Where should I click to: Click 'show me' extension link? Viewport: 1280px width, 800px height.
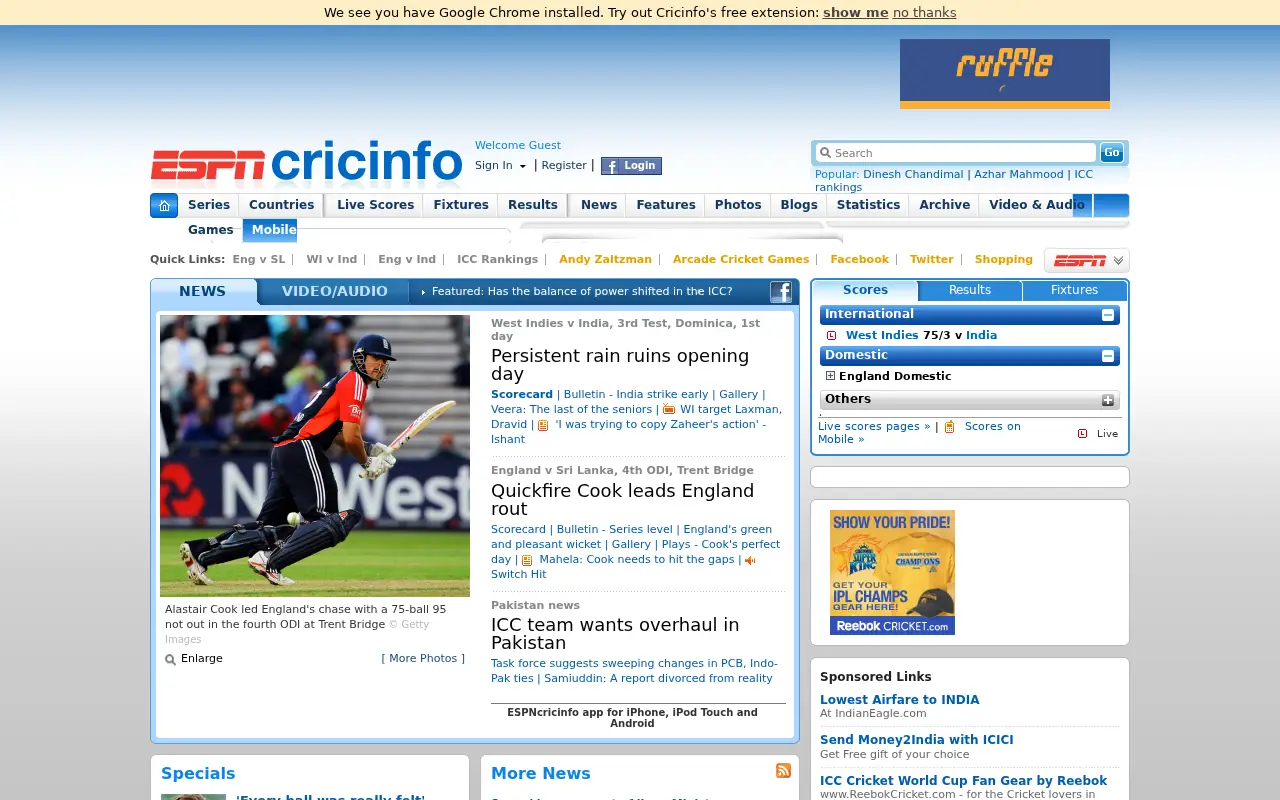(x=855, y=13)
